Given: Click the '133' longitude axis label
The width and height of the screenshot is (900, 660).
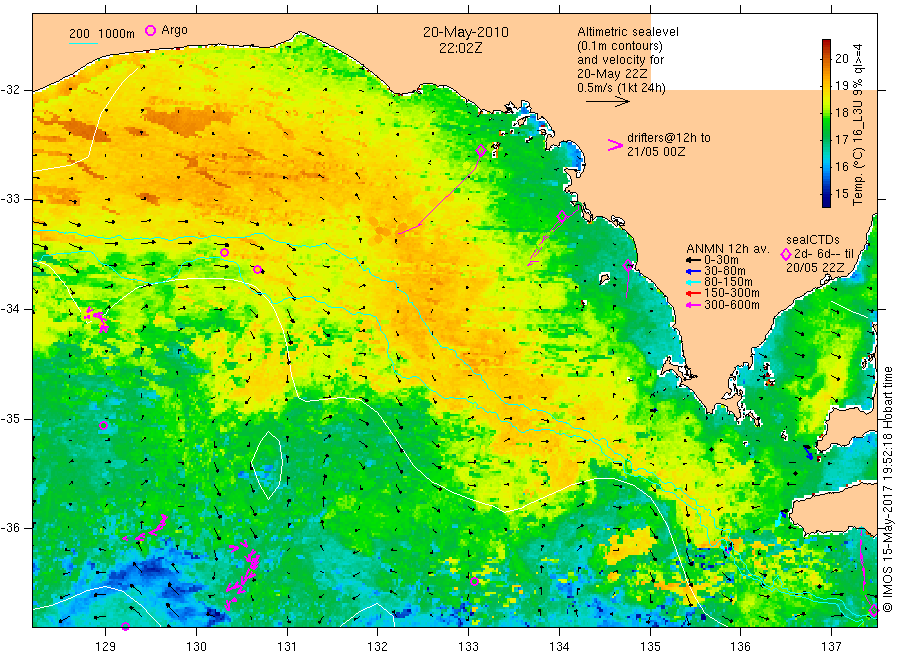Looking at the screenshot, I should point(468,647).
